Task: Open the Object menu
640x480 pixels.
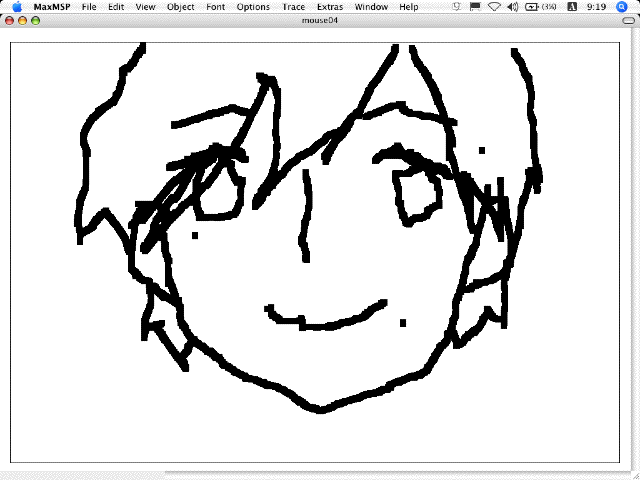Action: (x=180, y=7)
